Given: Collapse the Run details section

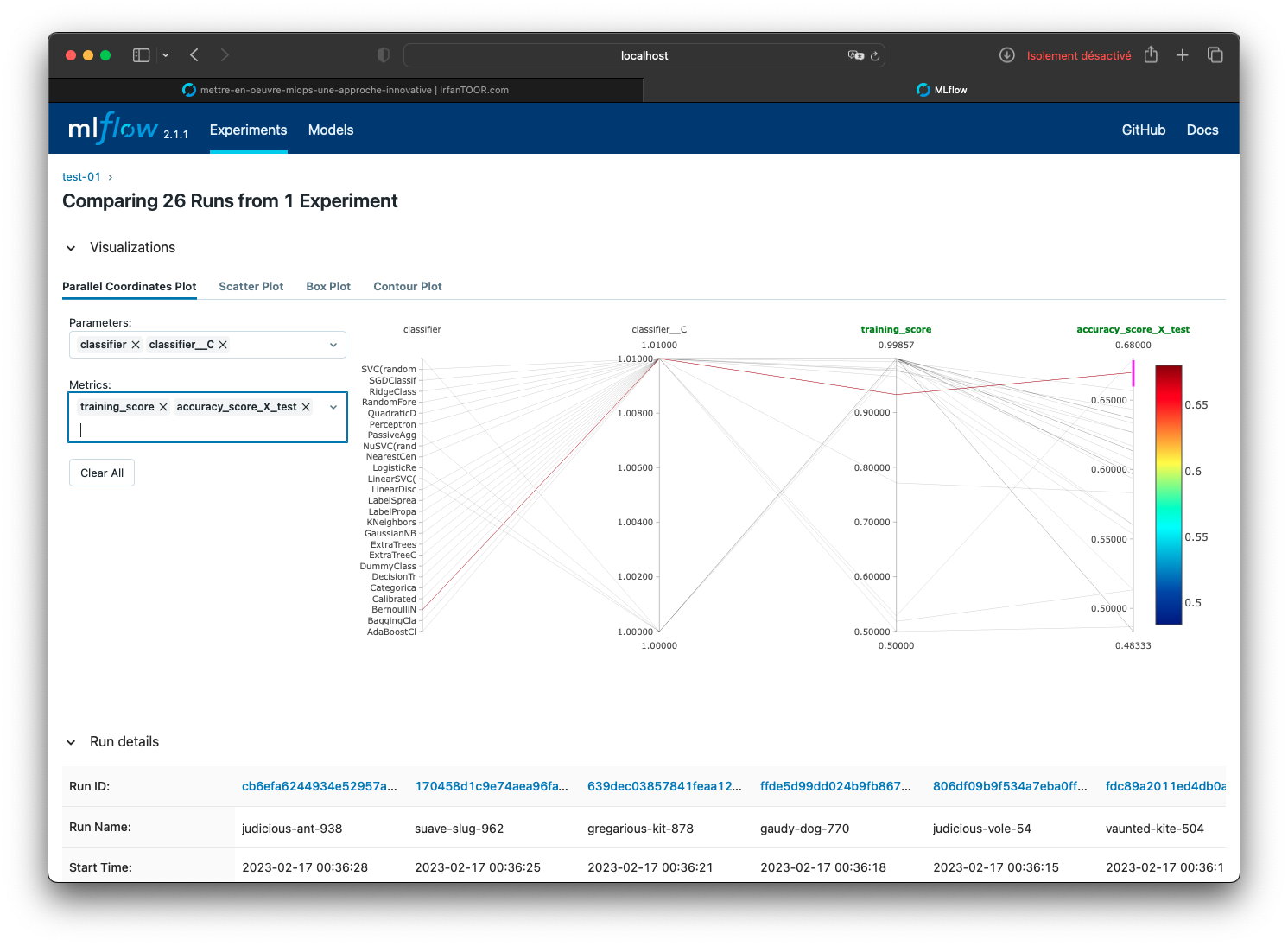Looking at the screenshot, I should [71, 742].
